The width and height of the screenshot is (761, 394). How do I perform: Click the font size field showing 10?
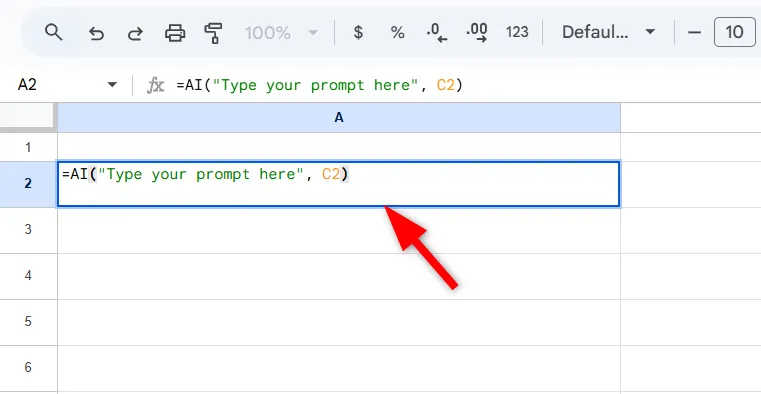click(734, 33)
